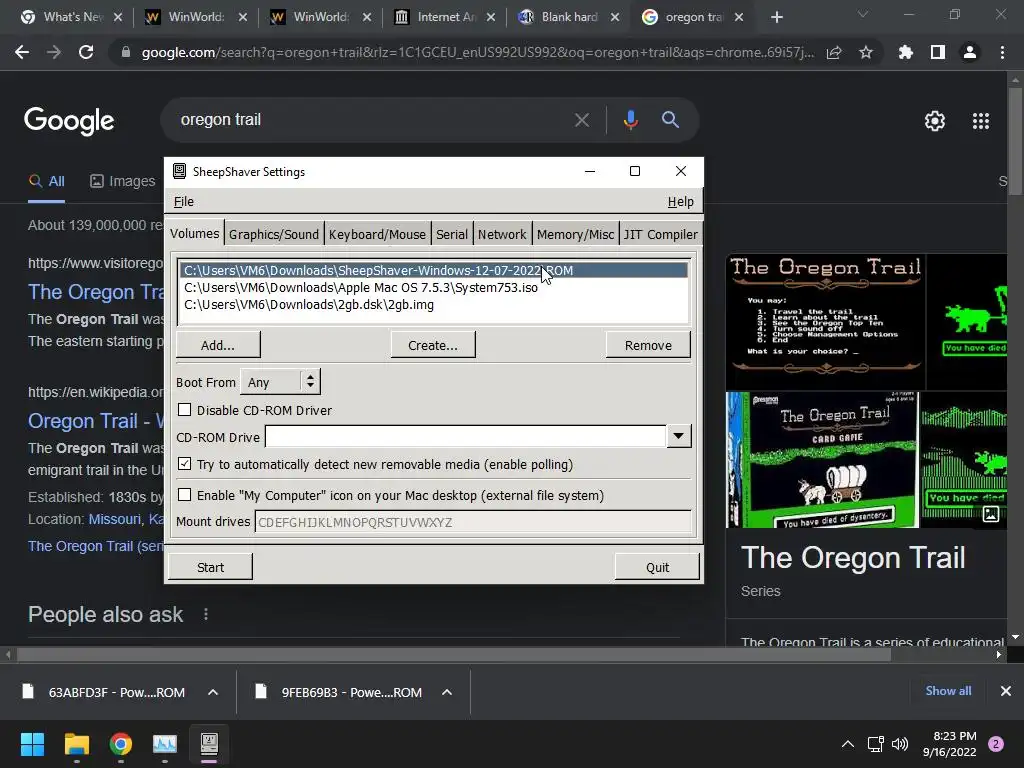Viewport: 1024px width, 768px height.
Task: Reload the current Google page
Action: pos(86,52)
